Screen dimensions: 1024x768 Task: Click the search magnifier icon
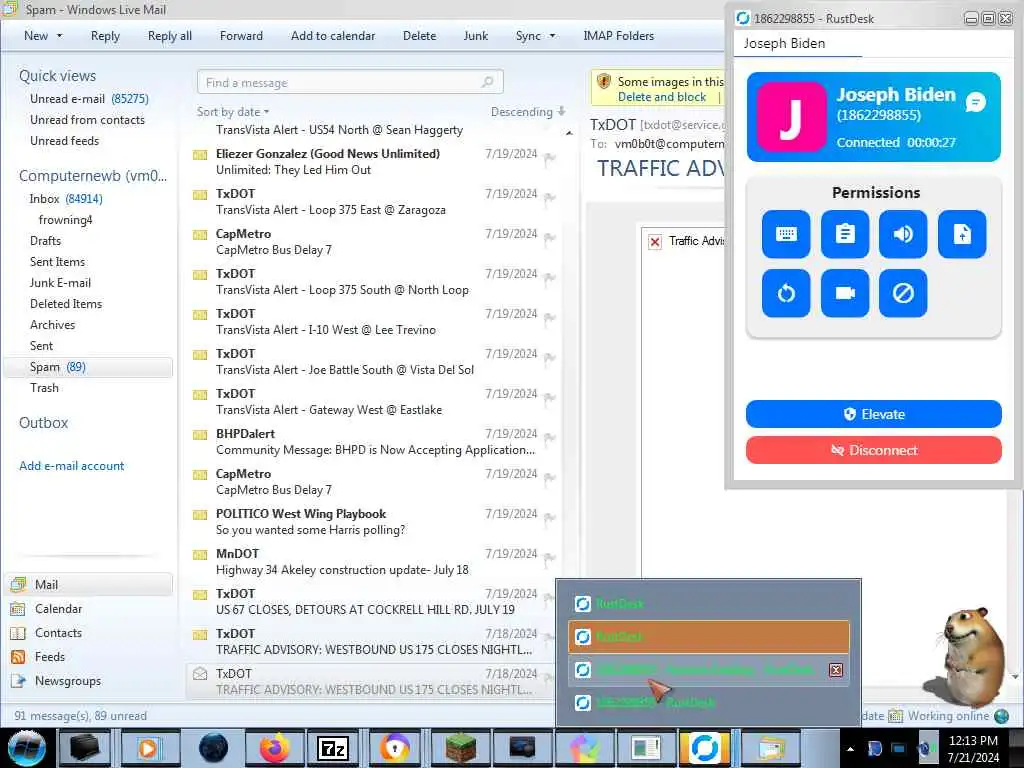click(487, 82)
